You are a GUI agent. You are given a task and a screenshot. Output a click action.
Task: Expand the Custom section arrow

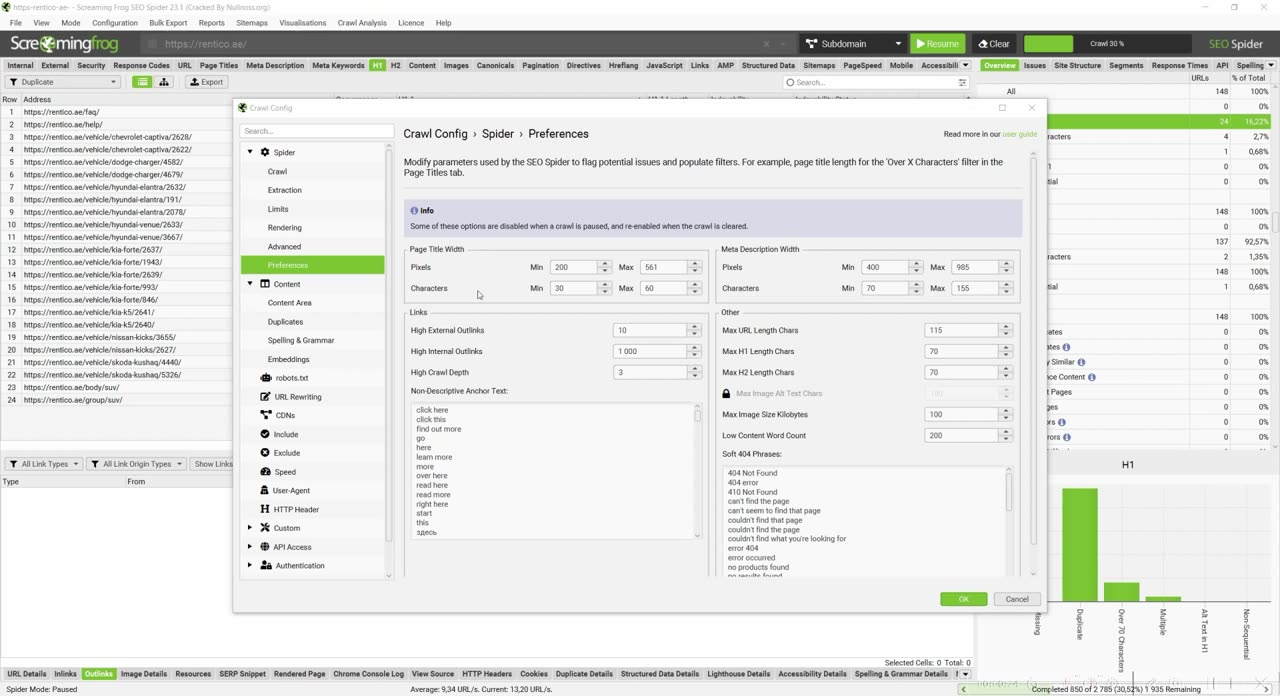(x=250, y=528)
